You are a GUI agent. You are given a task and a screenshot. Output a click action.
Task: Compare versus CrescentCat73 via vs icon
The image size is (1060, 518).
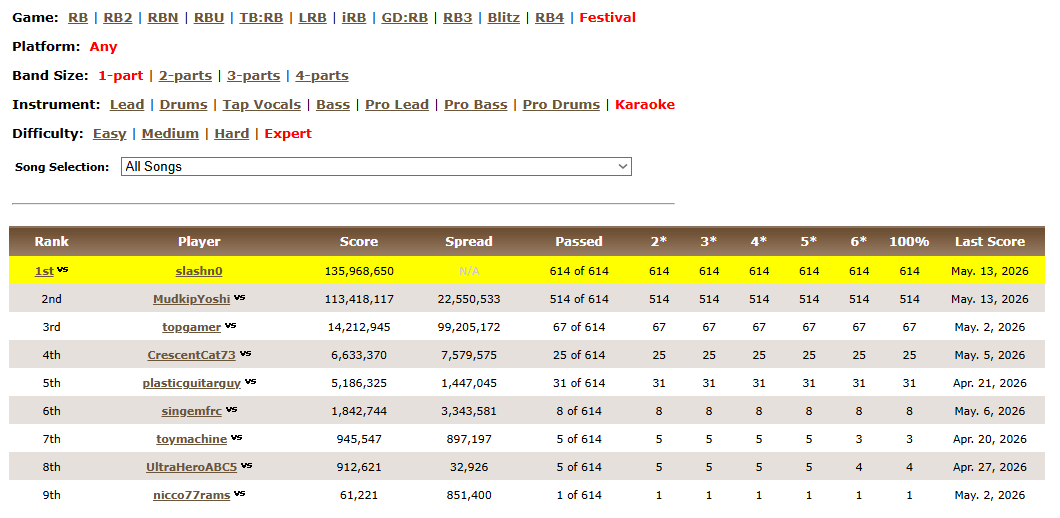[x=245, y=353]
